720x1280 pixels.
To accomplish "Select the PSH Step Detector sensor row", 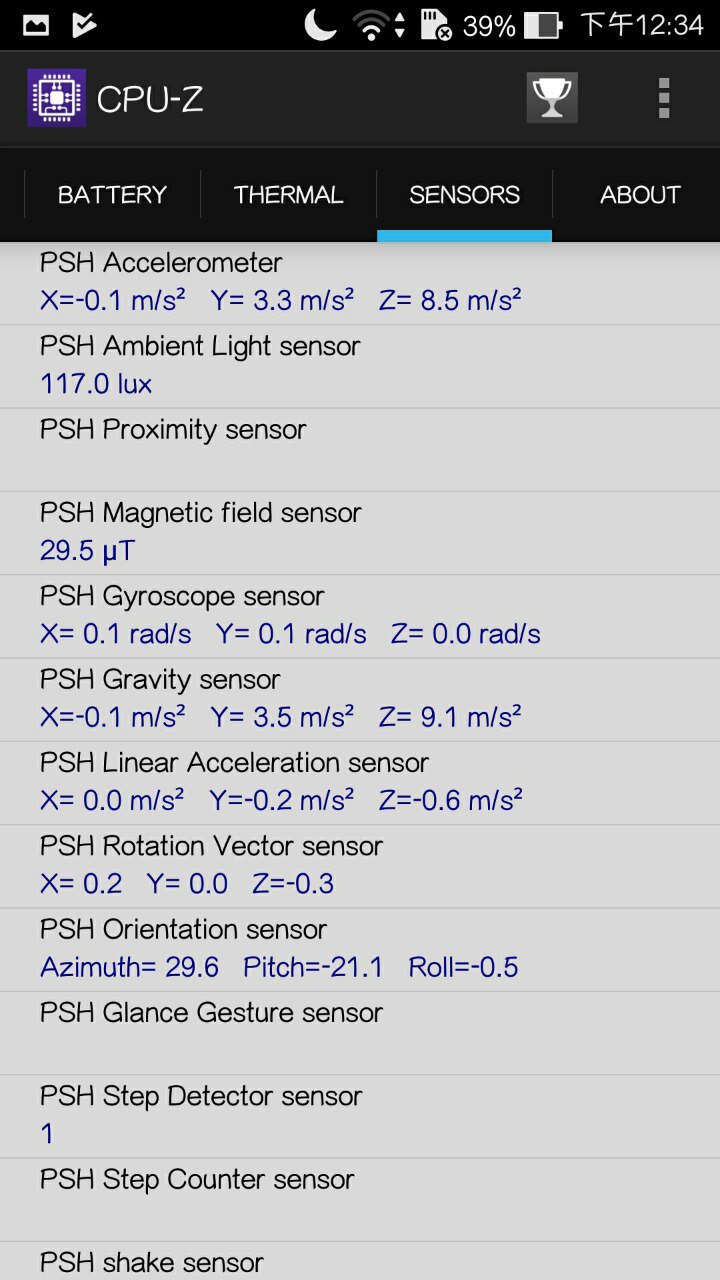I will [x=360, y=1115].
